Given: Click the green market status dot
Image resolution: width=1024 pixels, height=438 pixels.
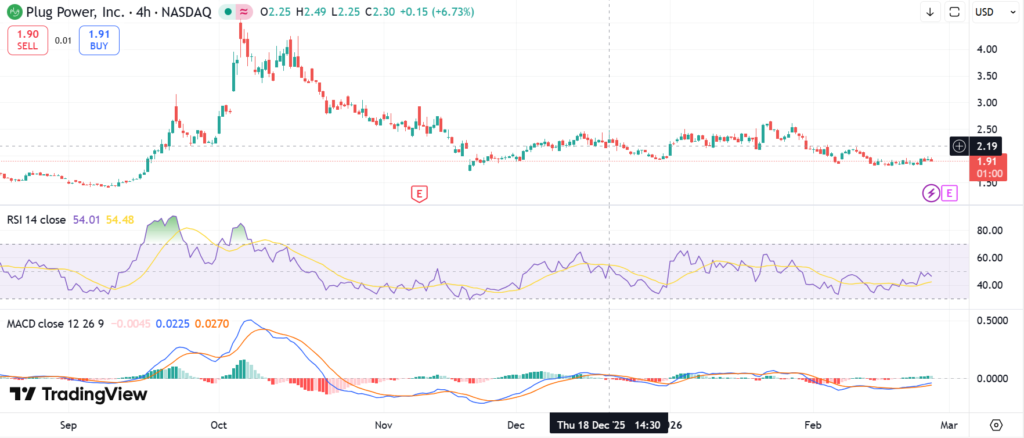Looking at the screenshot, I should click(x=229, y=12).
